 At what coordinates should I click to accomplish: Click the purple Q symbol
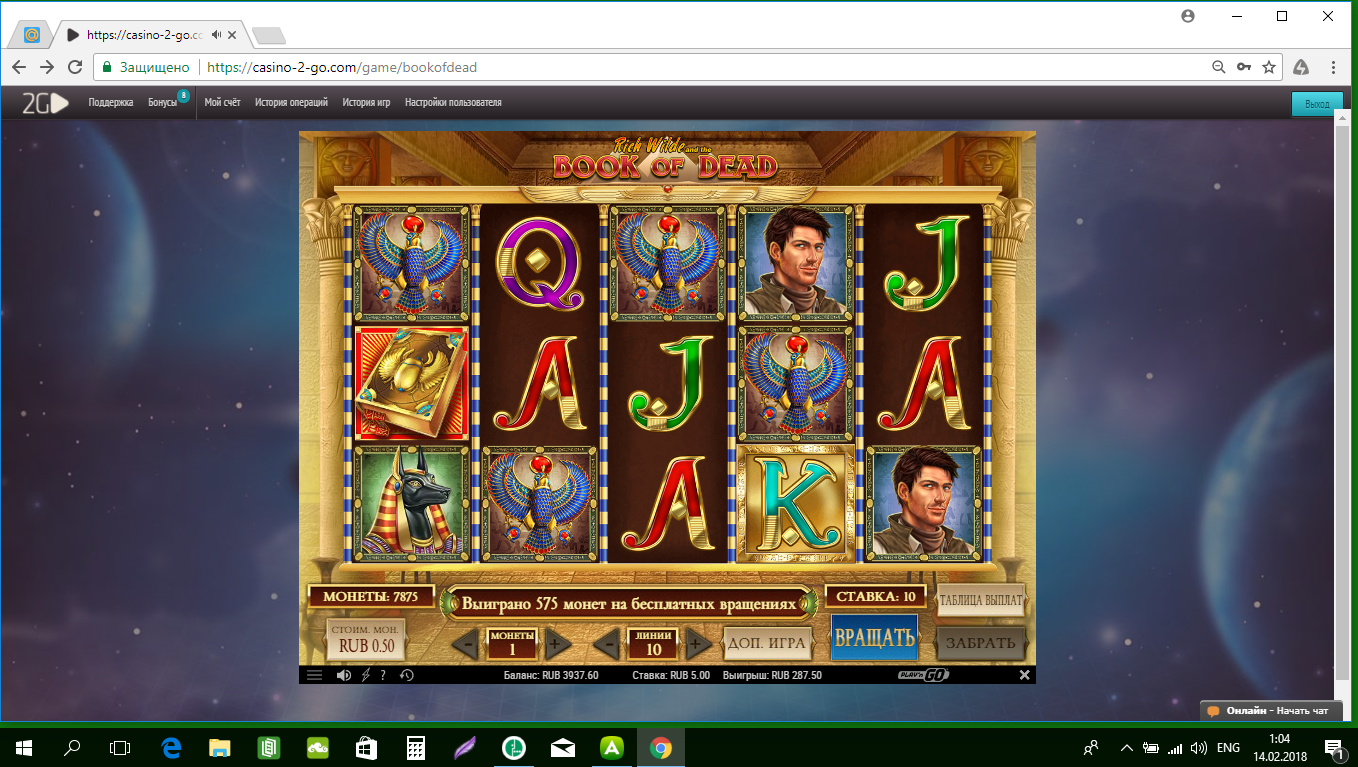541,263
